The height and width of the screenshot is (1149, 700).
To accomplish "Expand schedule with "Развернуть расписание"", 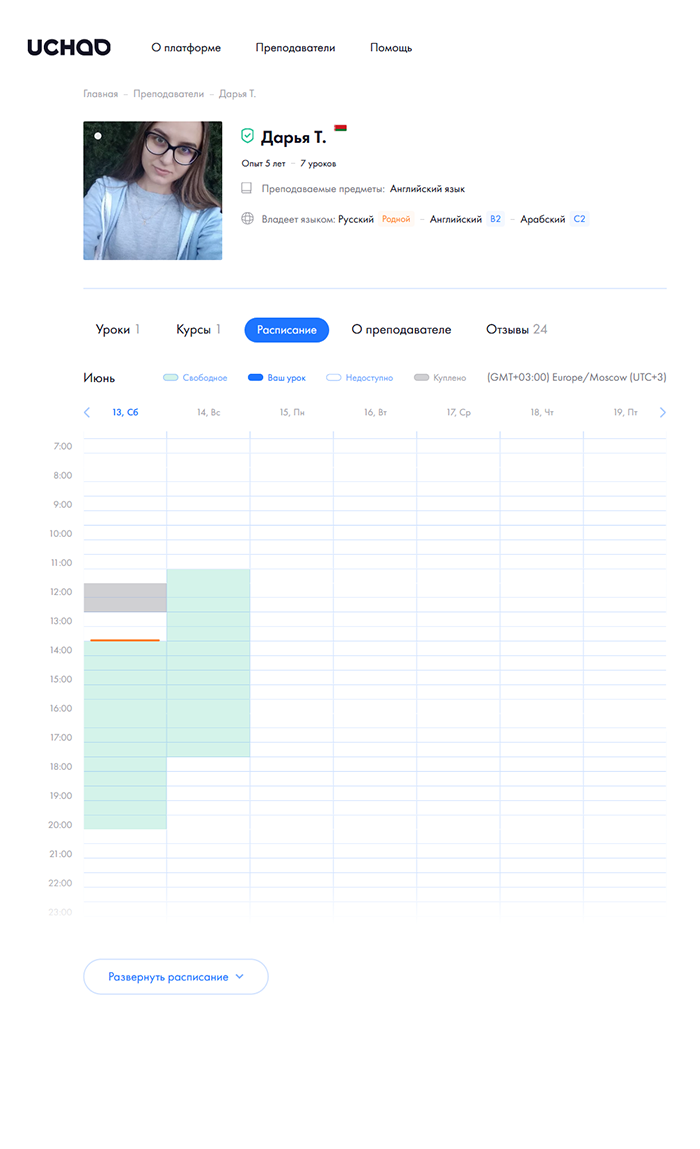I will (x=176, y=977).
